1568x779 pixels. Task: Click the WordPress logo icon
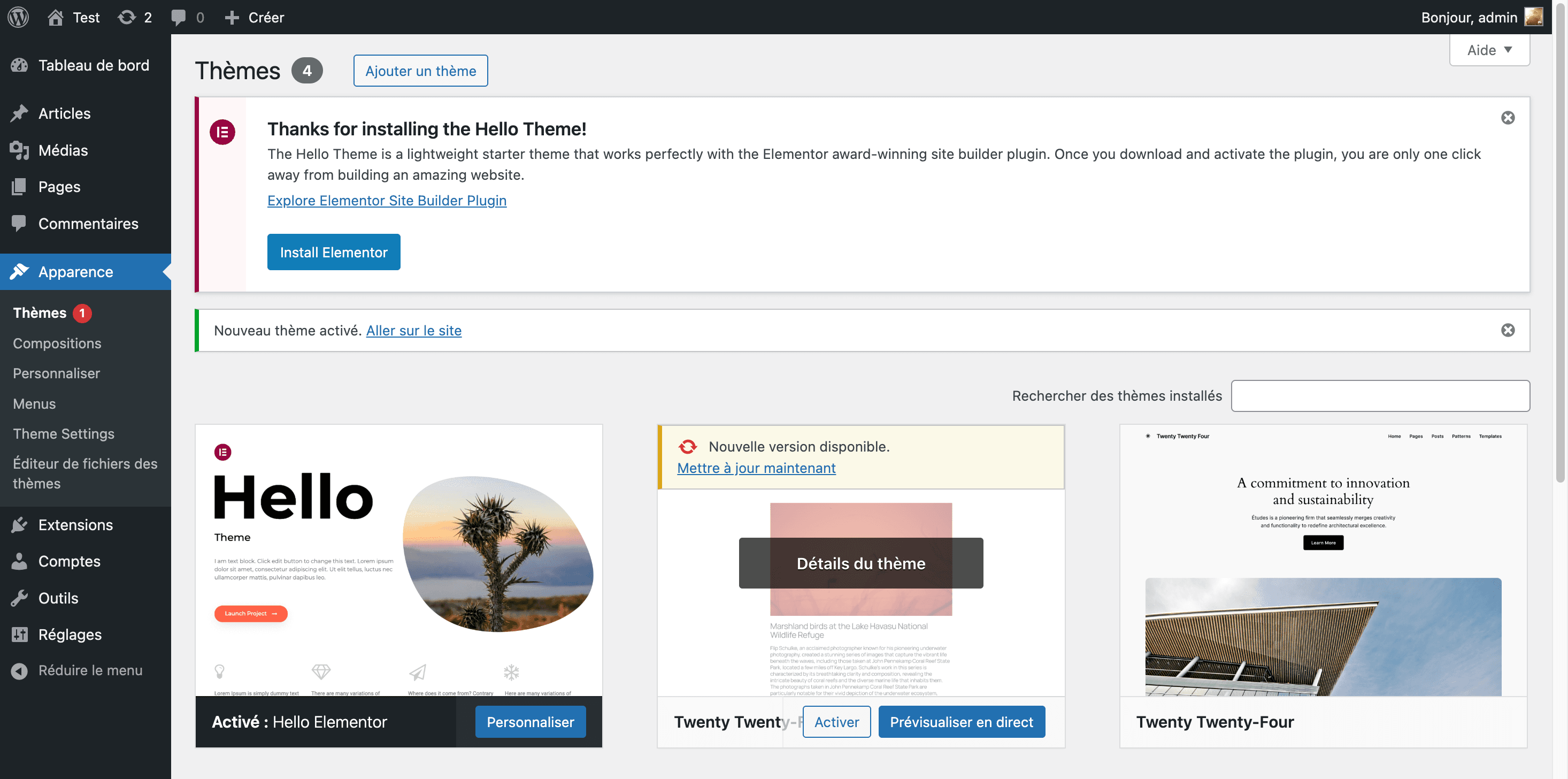click(18, 17)
